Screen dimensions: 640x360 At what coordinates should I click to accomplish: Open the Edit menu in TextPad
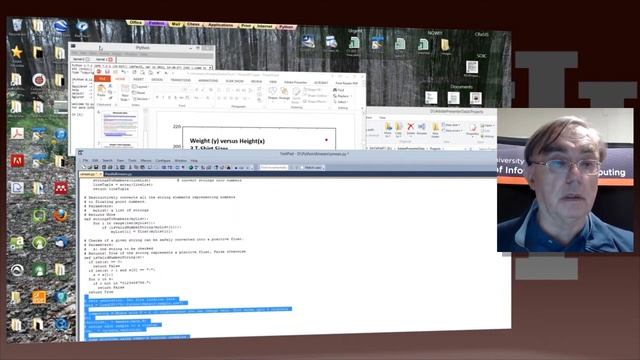[x=95, y=161]
